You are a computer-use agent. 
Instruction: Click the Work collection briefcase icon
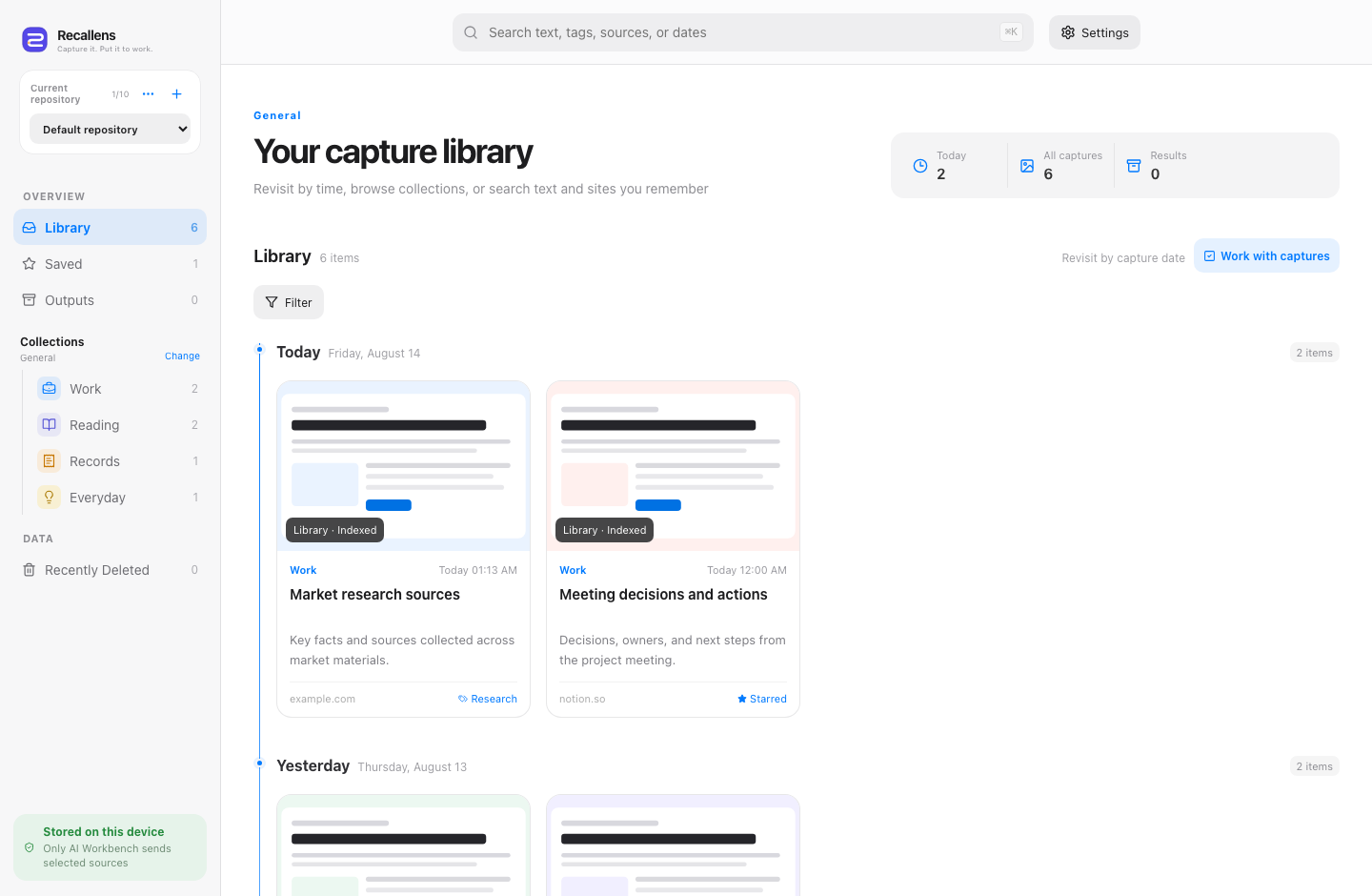[50, 389]
